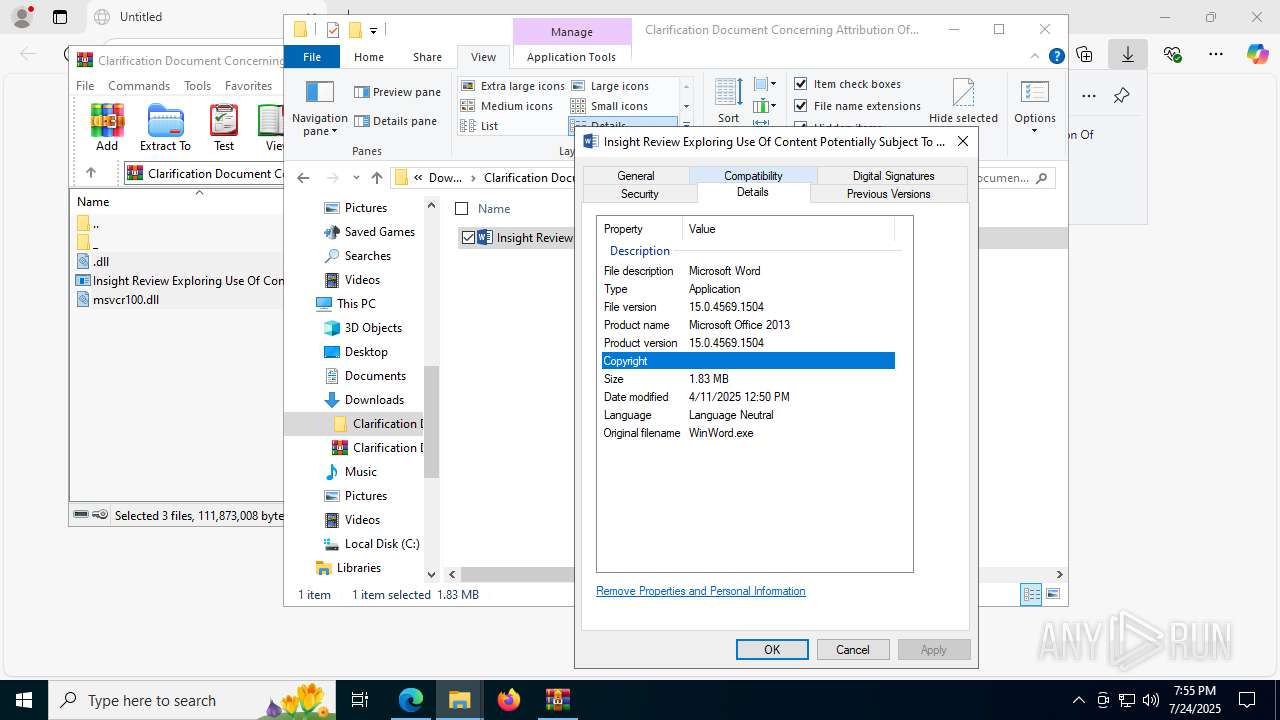This screenshot has height=720, width=1280.
Task: Open the Sort by menu in ribbon
Action: (729, 101)
